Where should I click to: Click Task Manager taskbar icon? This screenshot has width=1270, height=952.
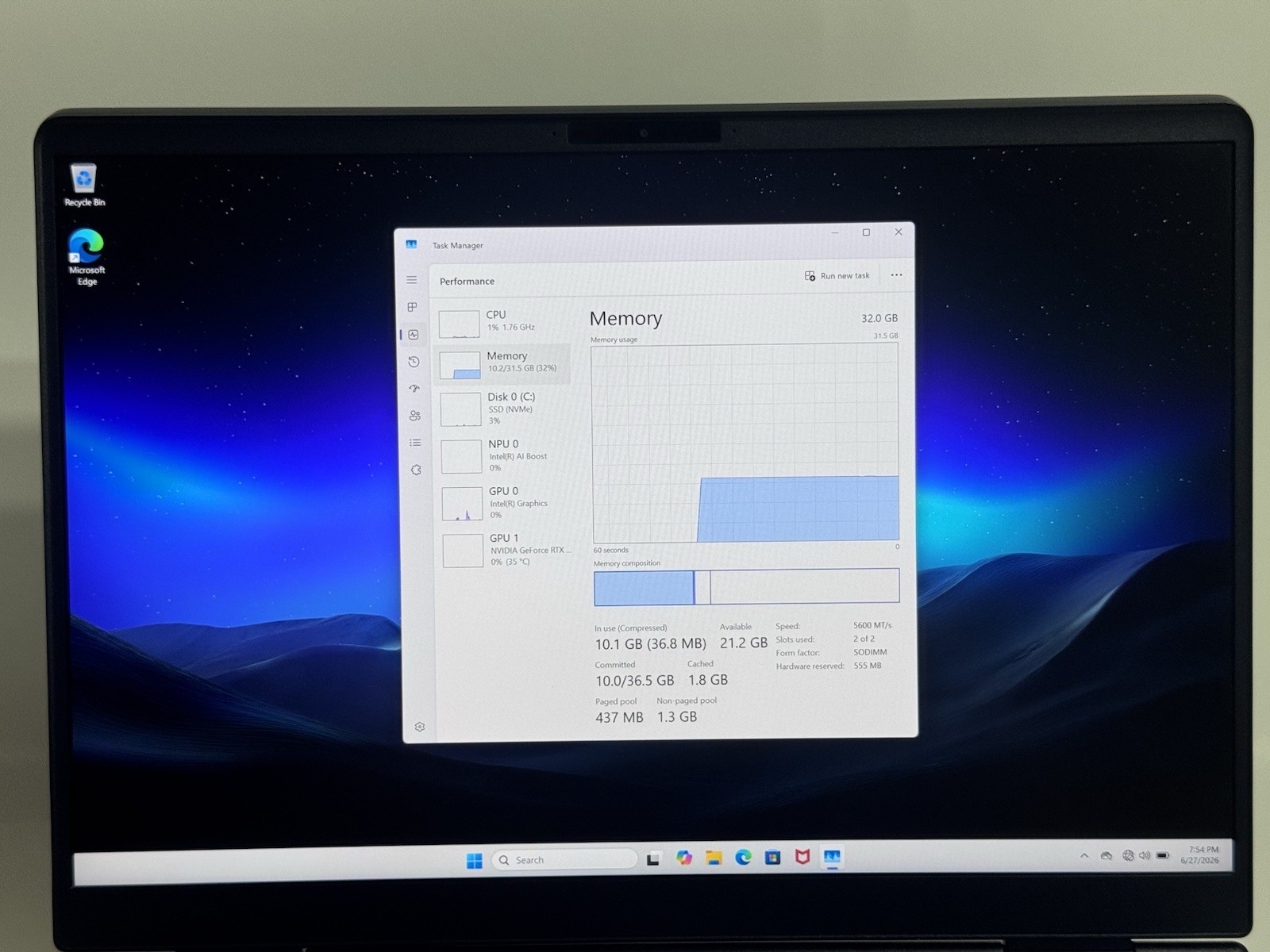[x=832, y=857]
